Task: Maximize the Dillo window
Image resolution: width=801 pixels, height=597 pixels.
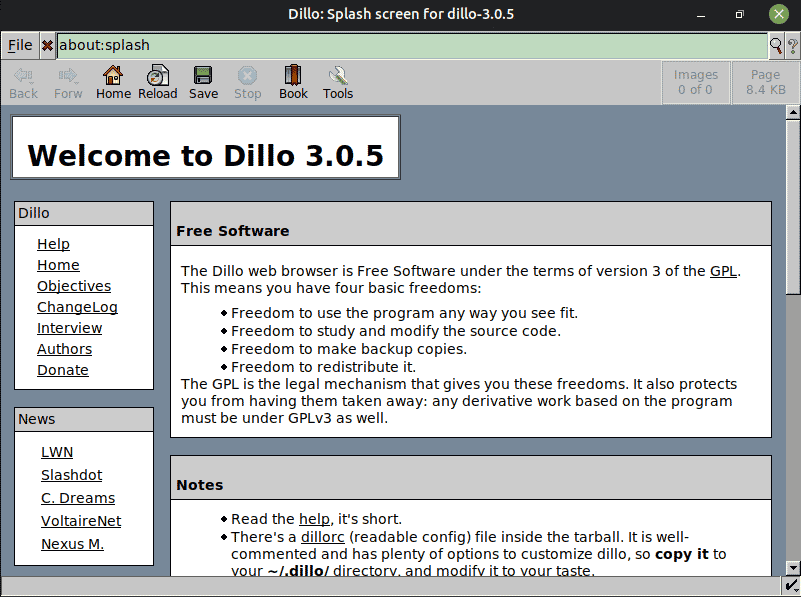Action: (739, 14)
